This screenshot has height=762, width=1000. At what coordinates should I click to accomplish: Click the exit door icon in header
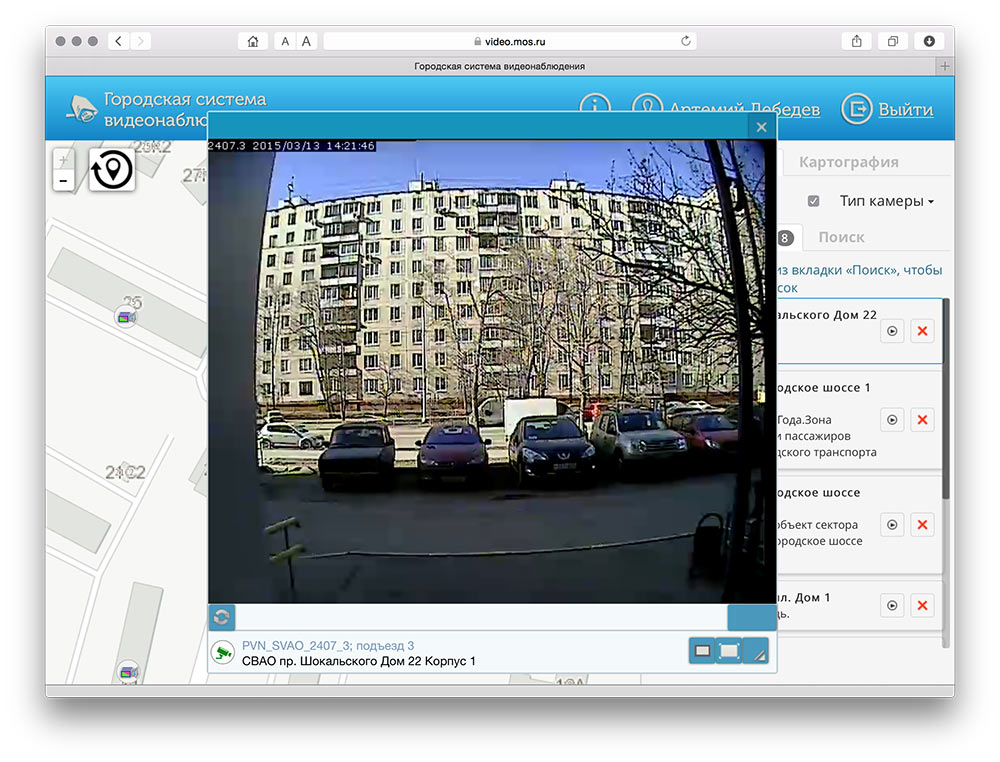point(857,109)
